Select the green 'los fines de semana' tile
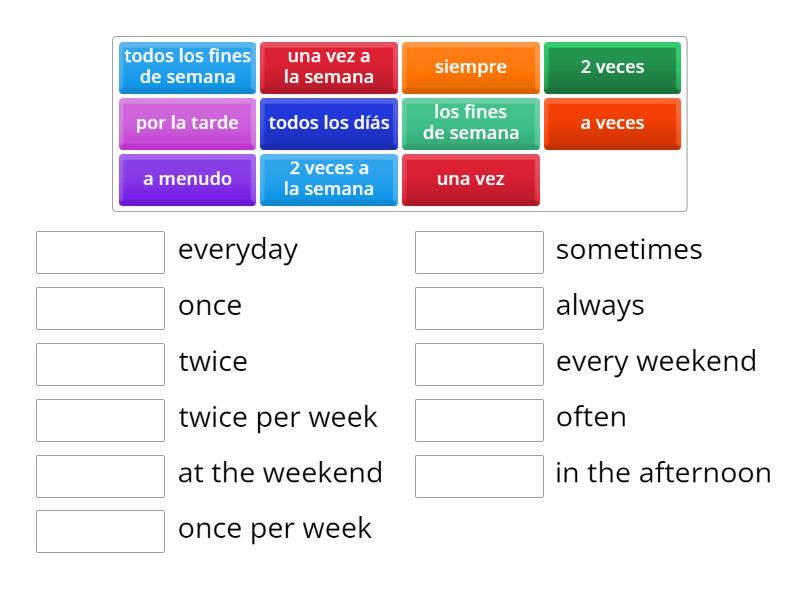The image size is (800, 600). click(470, 123)
